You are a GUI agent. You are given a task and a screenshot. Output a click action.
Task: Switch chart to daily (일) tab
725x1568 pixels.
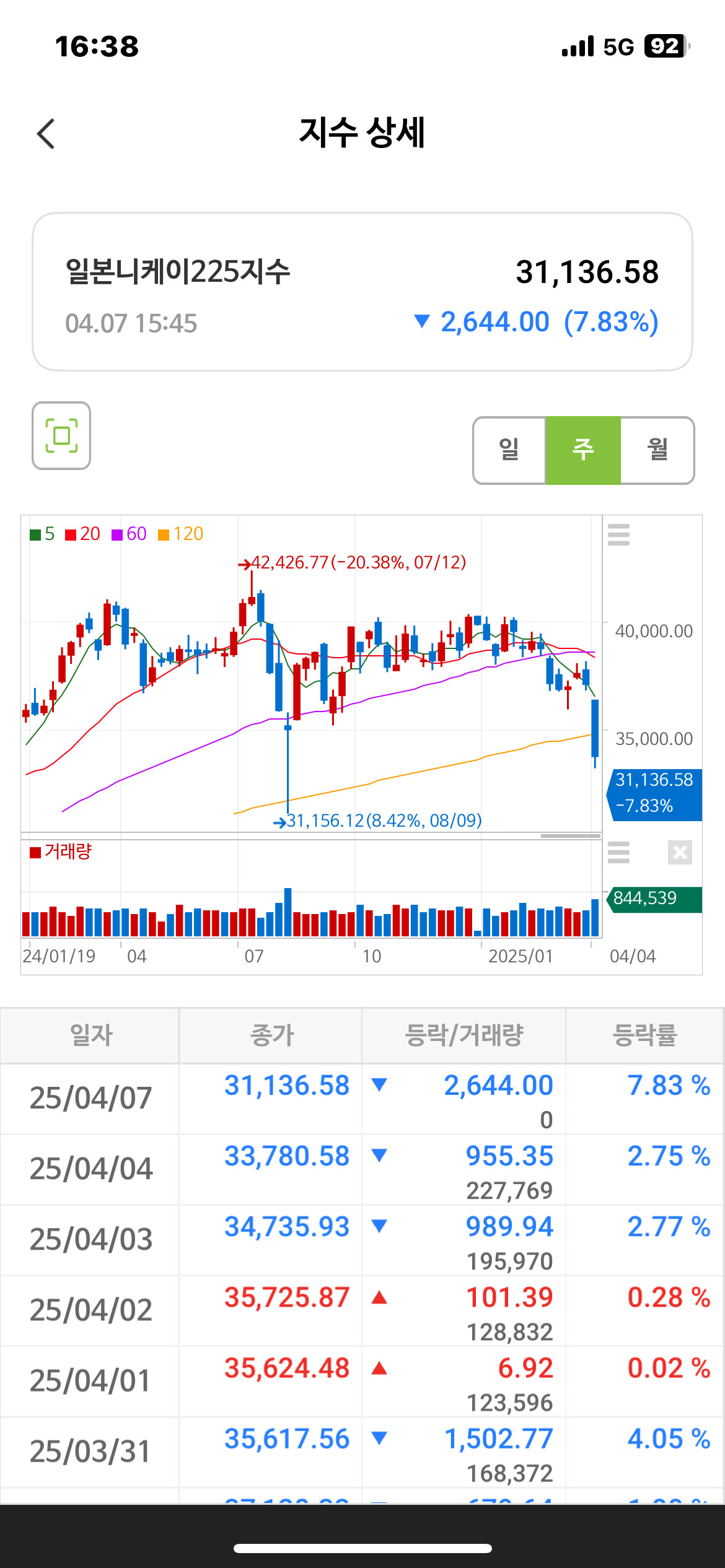point(509,450)
